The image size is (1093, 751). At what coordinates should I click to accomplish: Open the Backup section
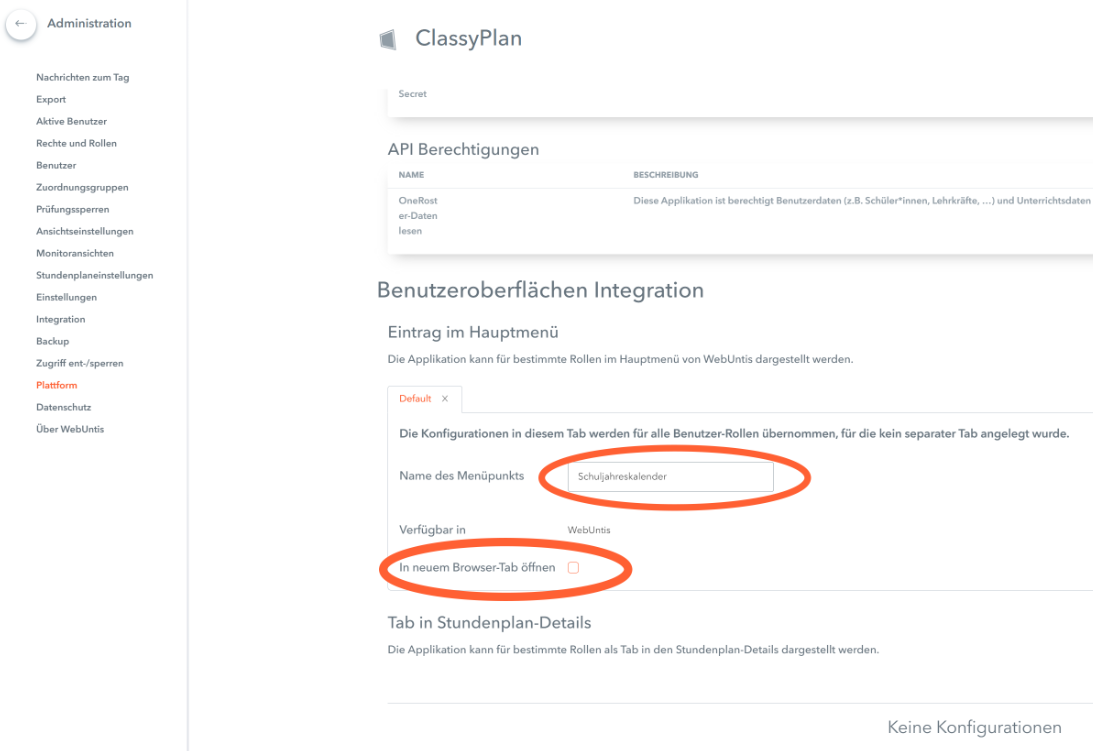52,341
